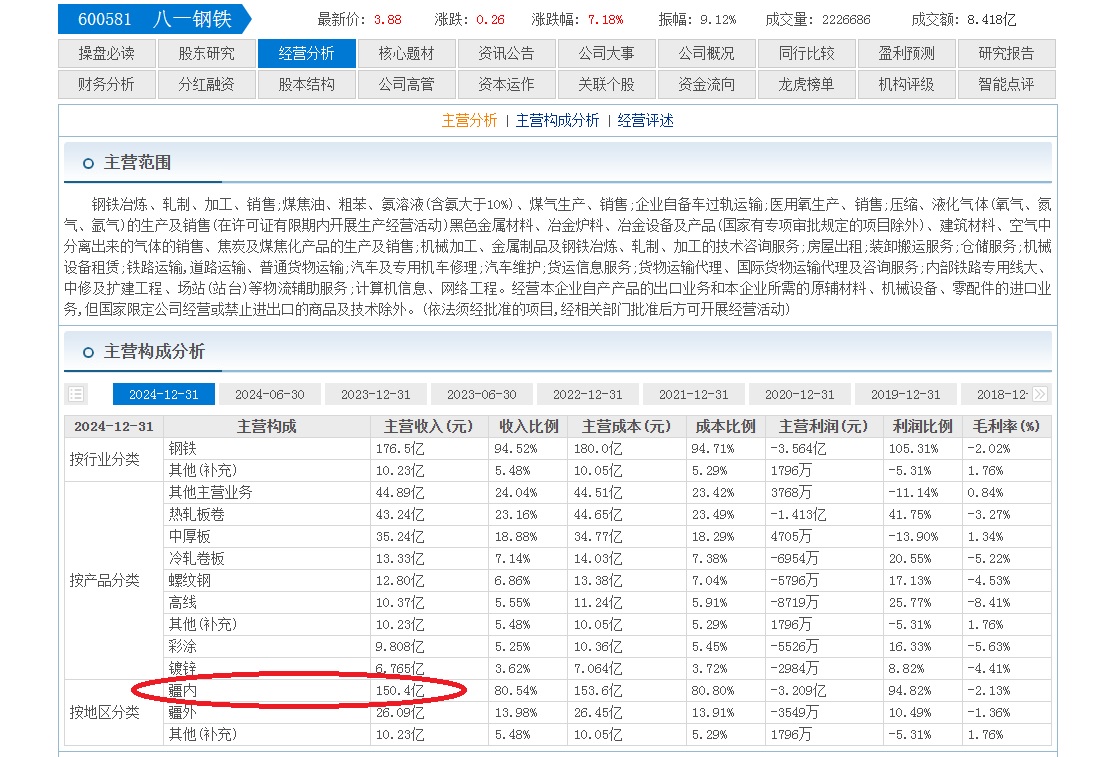The height and width of the screenshot is (757, 1118).
Task: Click the next-dates arrow after 2018-12 tab
Action: [1040, 394]
